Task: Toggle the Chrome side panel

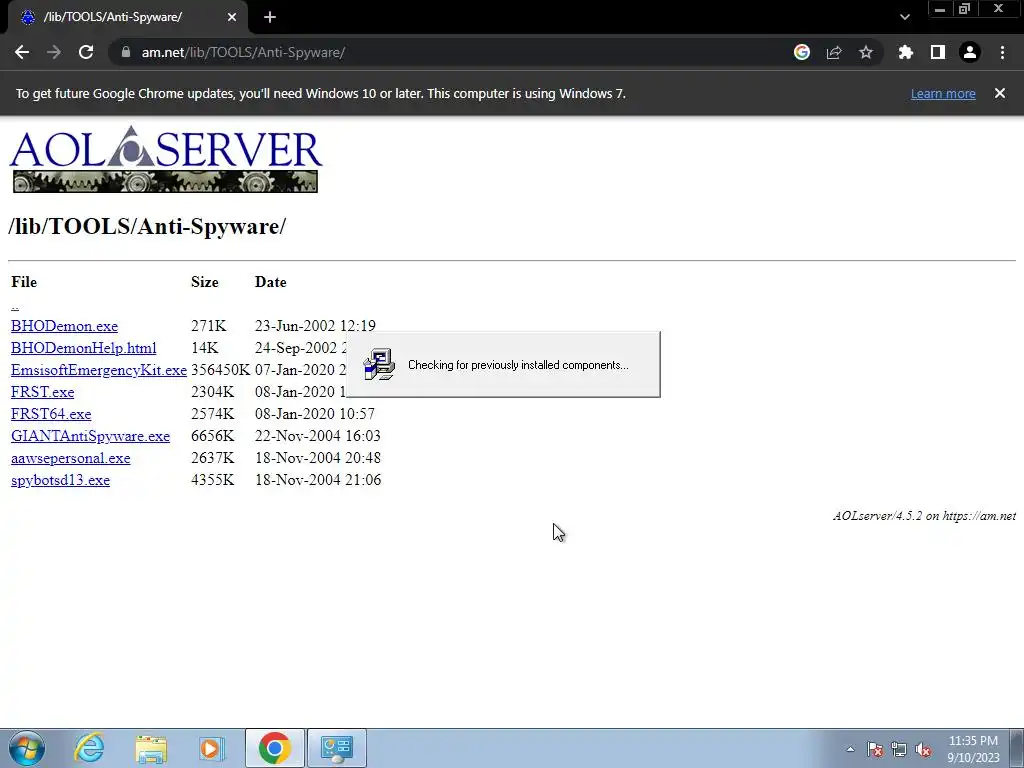Action: point(938,52)
